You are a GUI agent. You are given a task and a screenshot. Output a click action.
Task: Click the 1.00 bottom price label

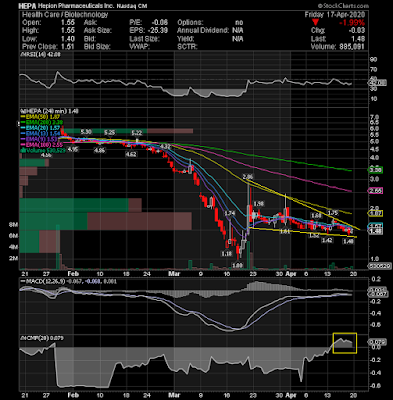point(238,266)
